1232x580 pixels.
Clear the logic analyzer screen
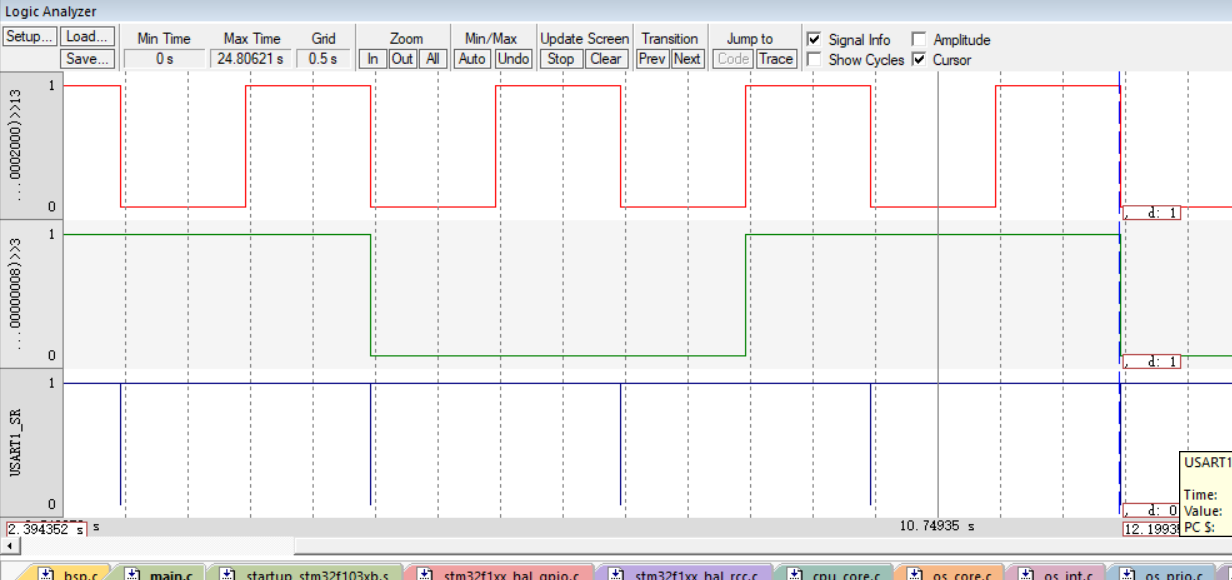[x=606, y=59]
